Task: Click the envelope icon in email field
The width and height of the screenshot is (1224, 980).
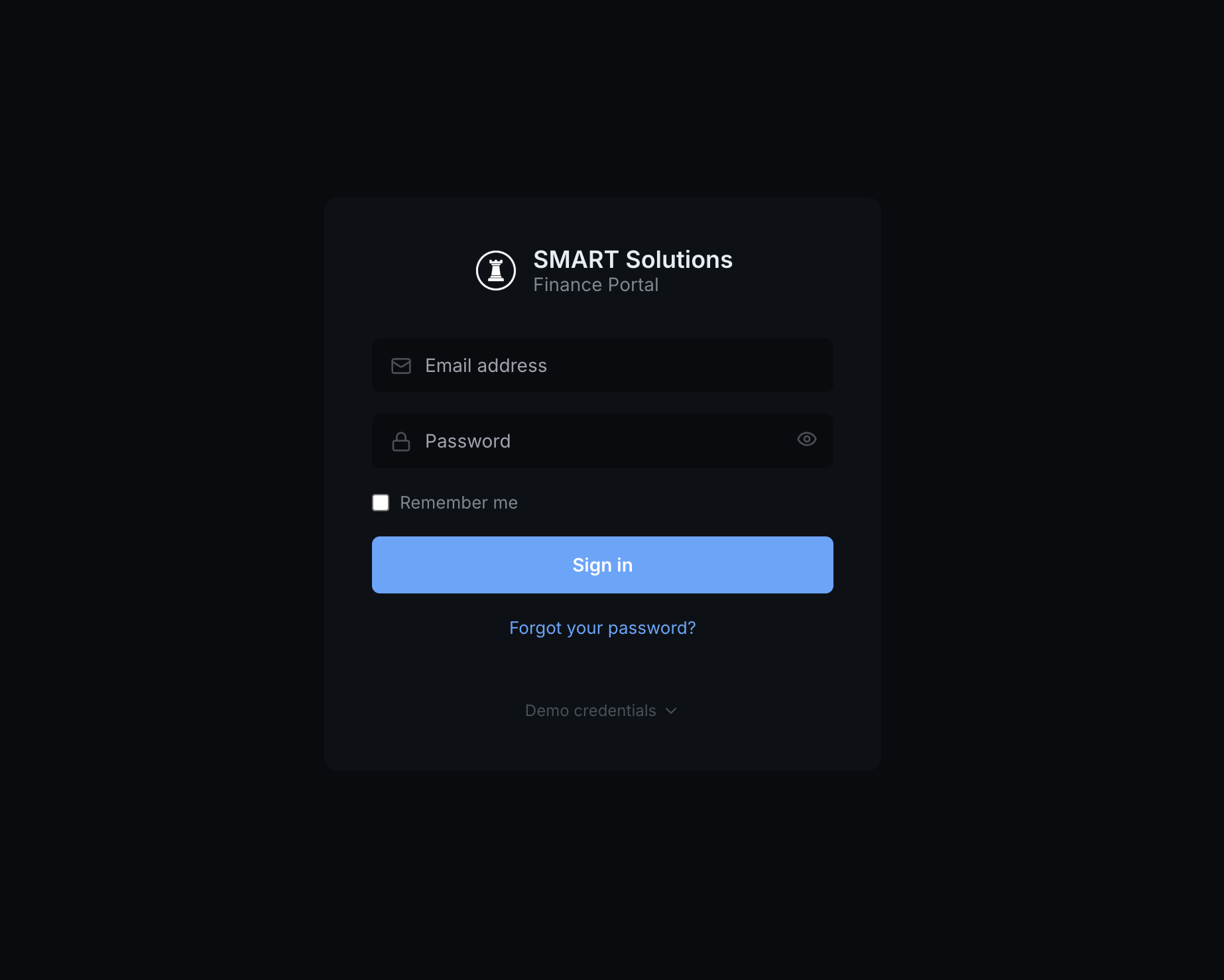Action: click(401, 366)
